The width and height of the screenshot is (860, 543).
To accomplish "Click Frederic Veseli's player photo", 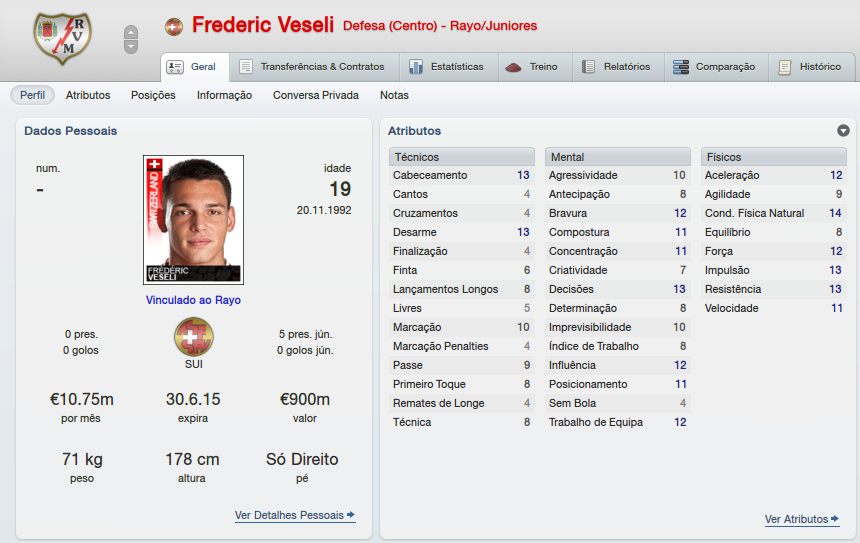I will [x=193, y=220].
